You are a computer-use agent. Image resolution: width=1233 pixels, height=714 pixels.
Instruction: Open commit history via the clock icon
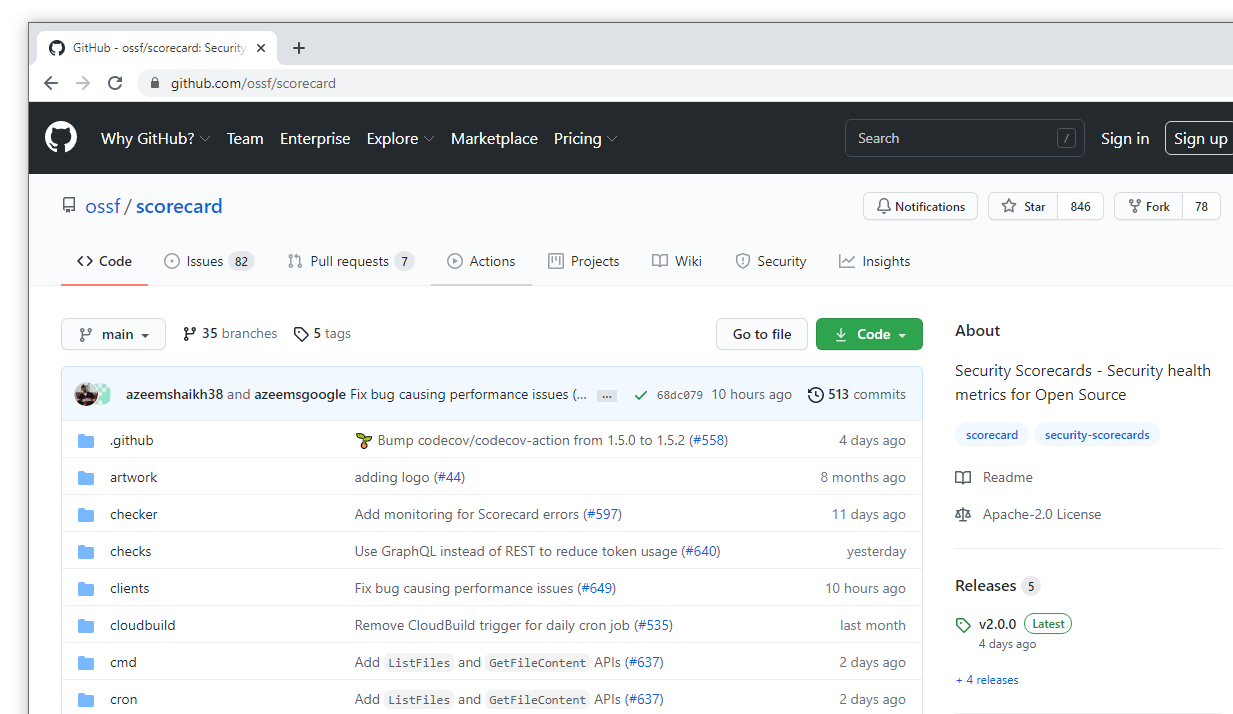coord(813,394)
